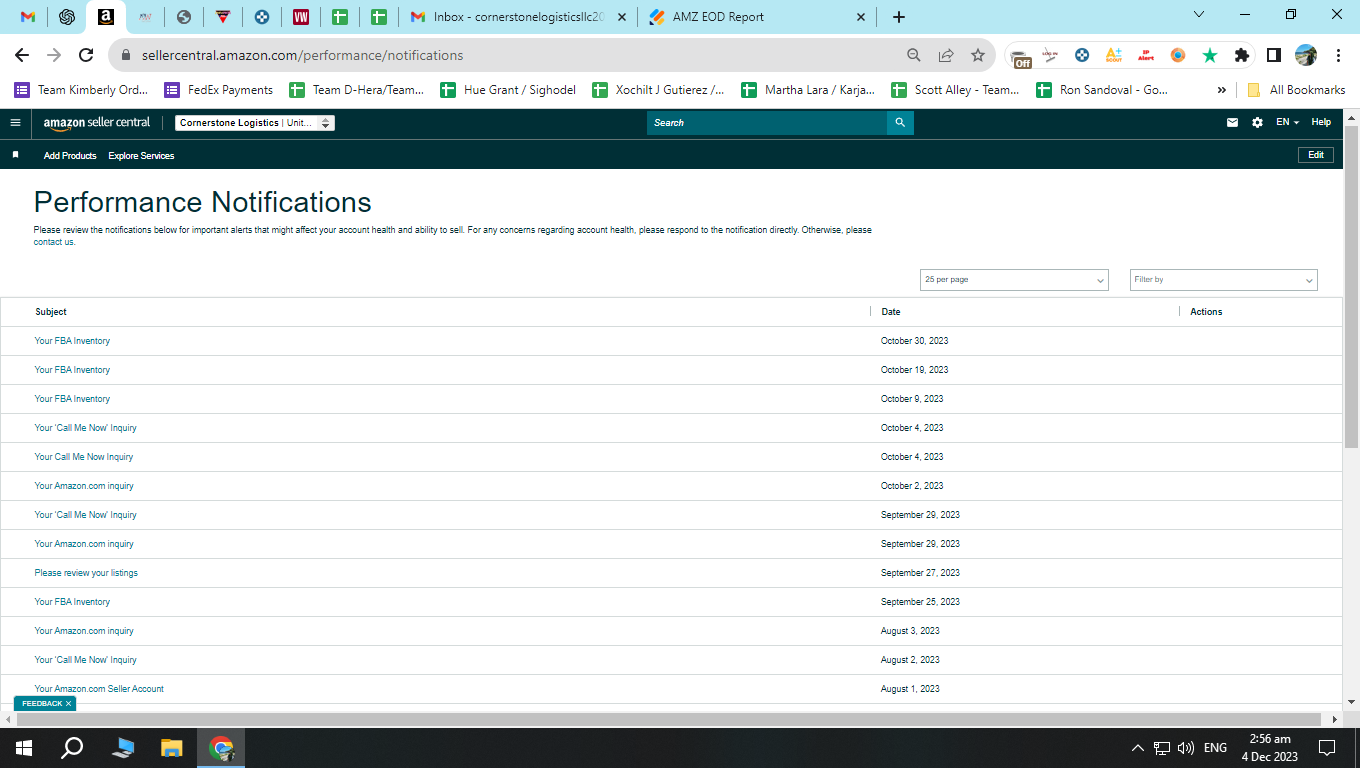Viewport: 1360px width, 768px height.
Task: Click inside the Seller Central Search field
Action: [x=767, y=123]
